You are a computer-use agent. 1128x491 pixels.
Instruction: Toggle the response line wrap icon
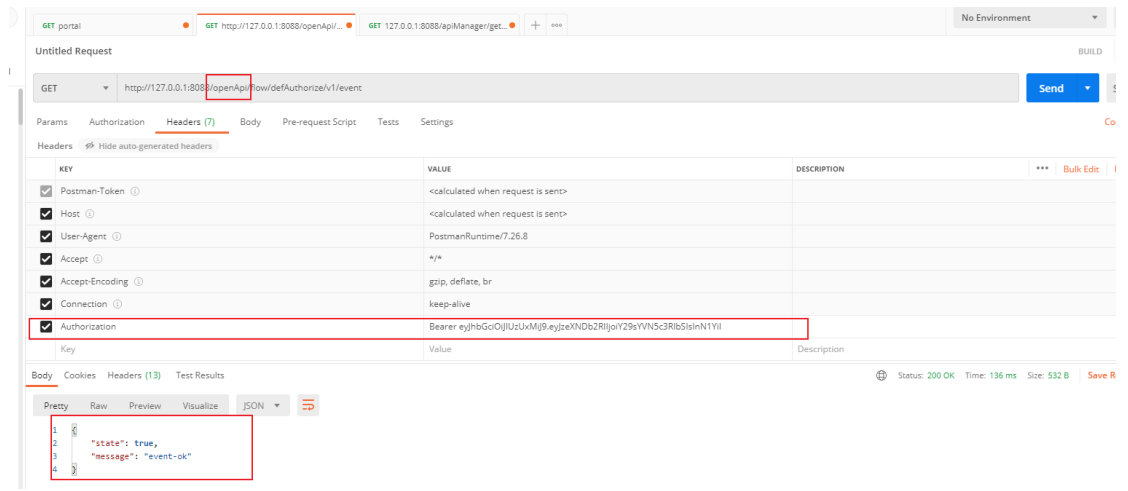309,405
